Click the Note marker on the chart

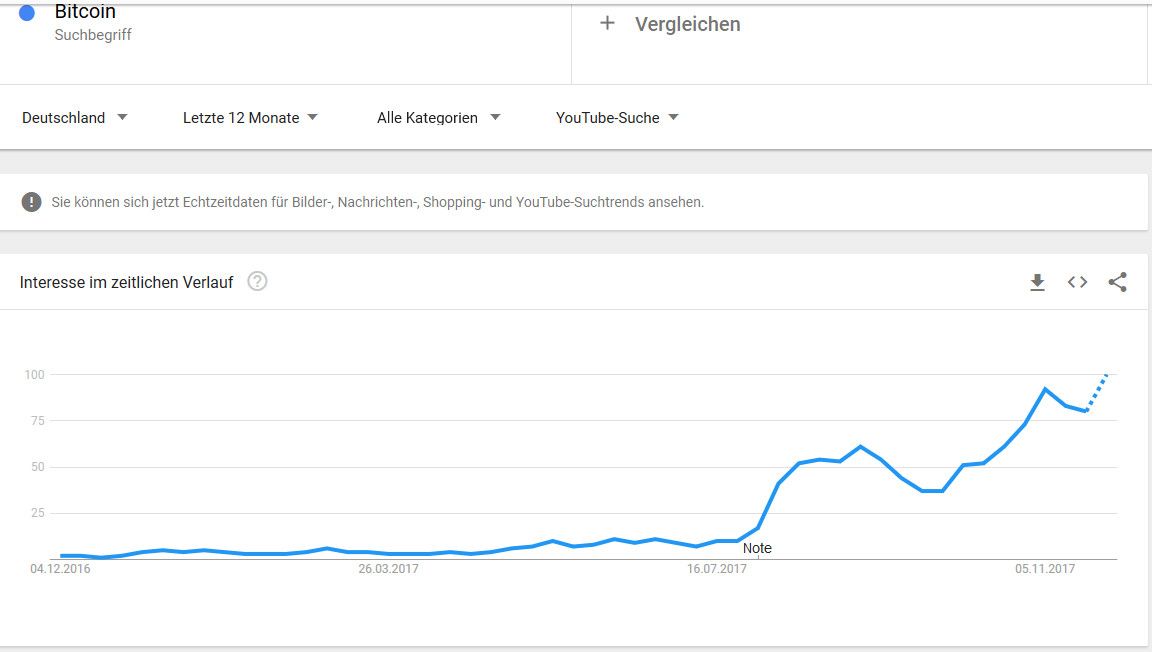point(757,548)
